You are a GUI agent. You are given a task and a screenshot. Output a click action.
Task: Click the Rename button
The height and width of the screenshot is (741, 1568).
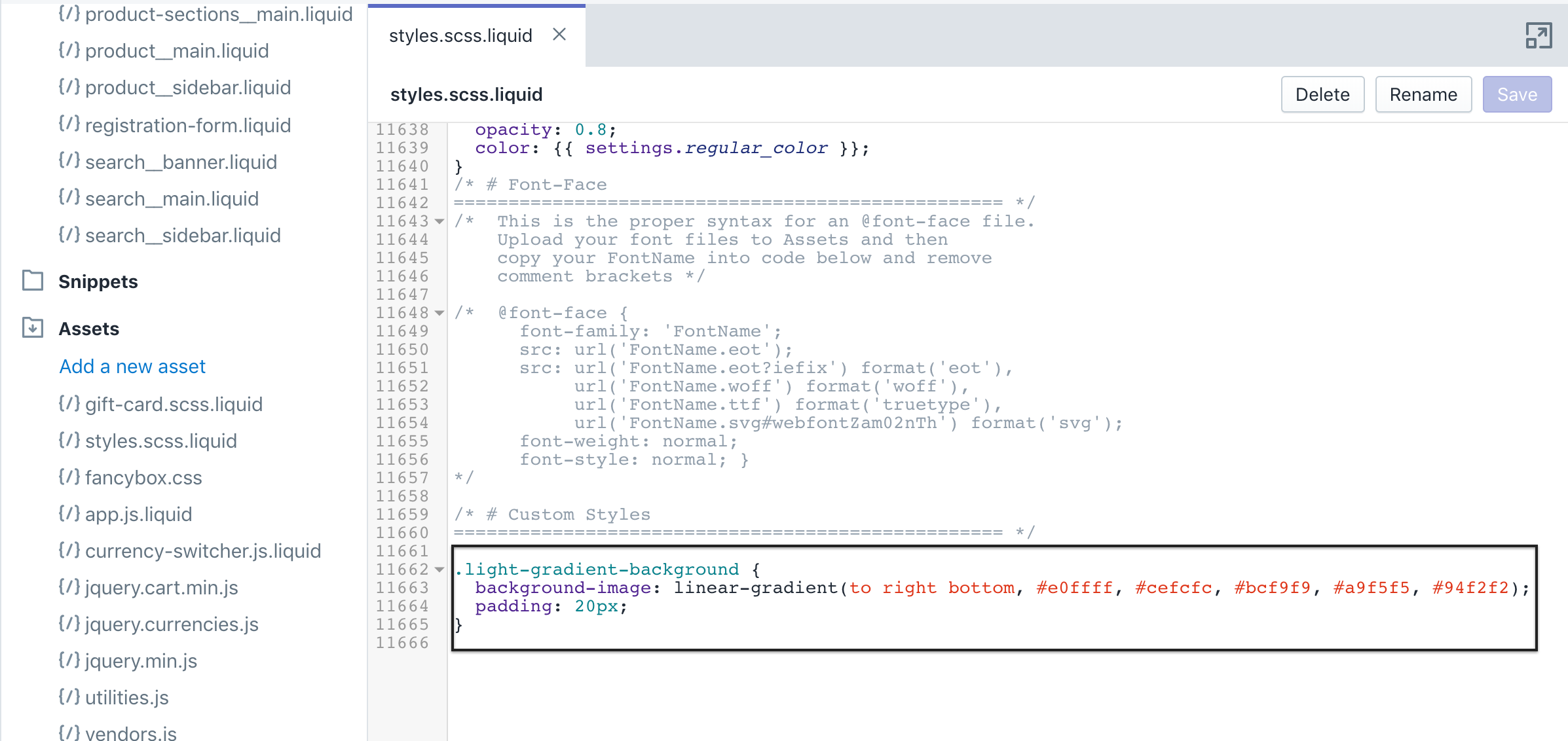point(1423,94)
